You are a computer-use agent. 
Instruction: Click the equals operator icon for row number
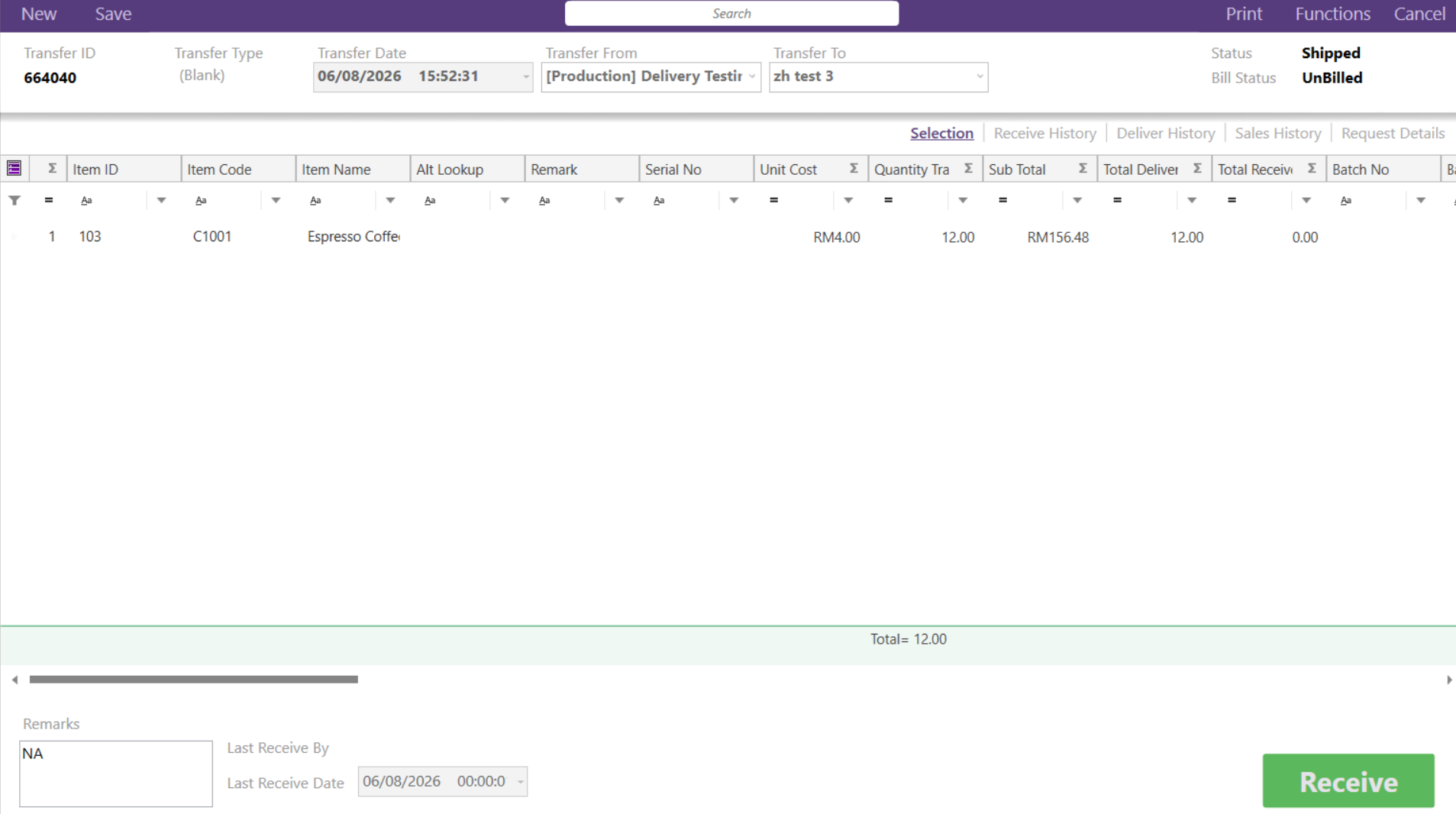click(x=49, y=200)
